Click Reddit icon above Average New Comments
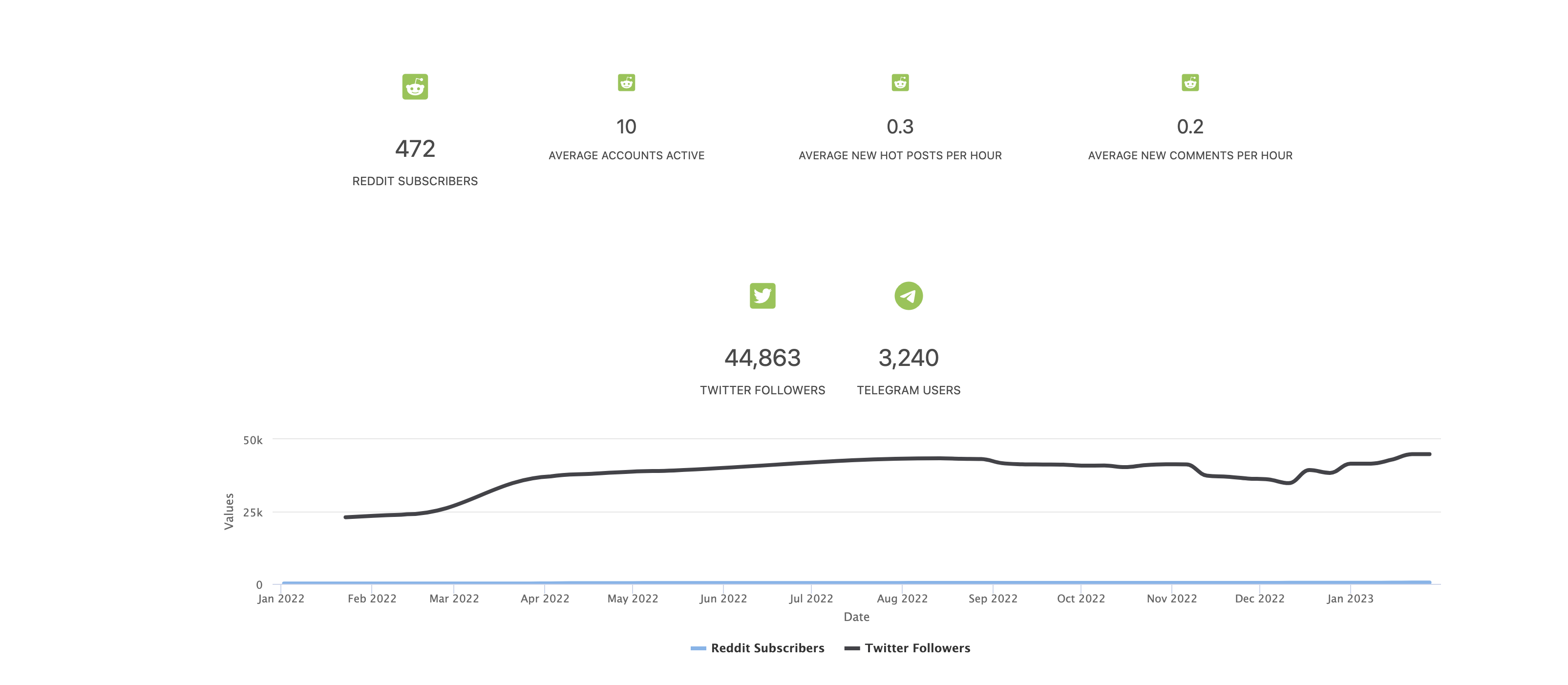The width and height of the screenshot is (1568, 685). pos(1189,83)
